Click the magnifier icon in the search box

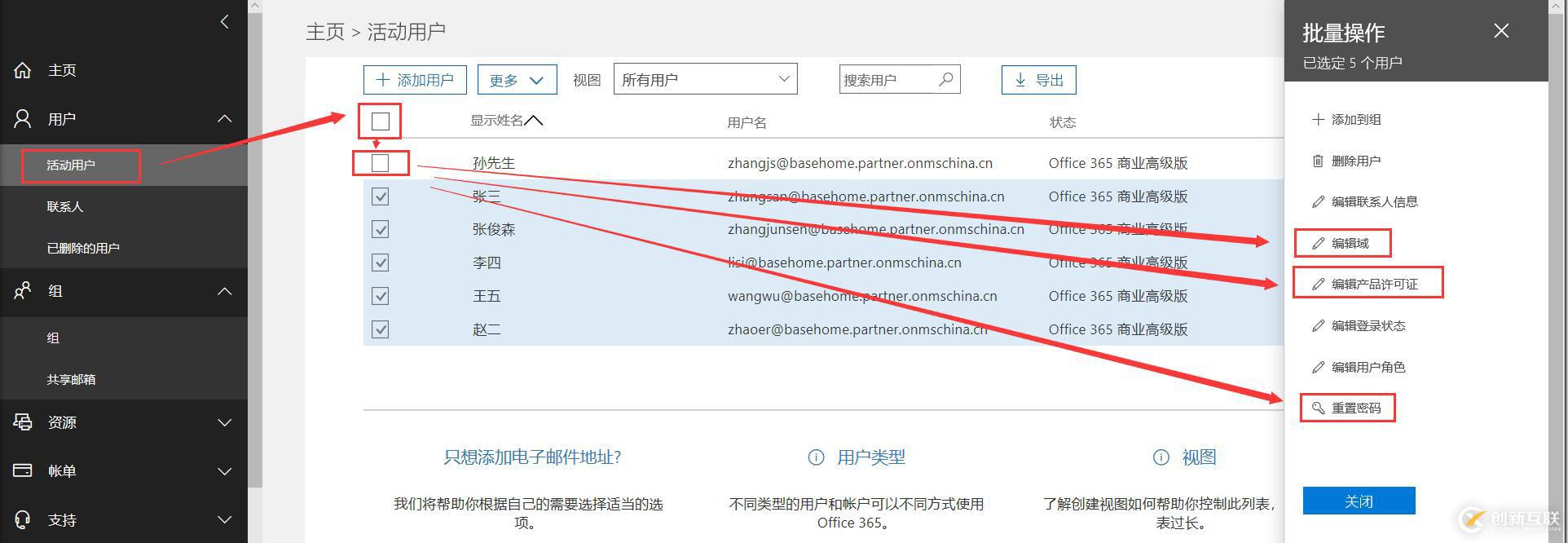coord(946,79)
